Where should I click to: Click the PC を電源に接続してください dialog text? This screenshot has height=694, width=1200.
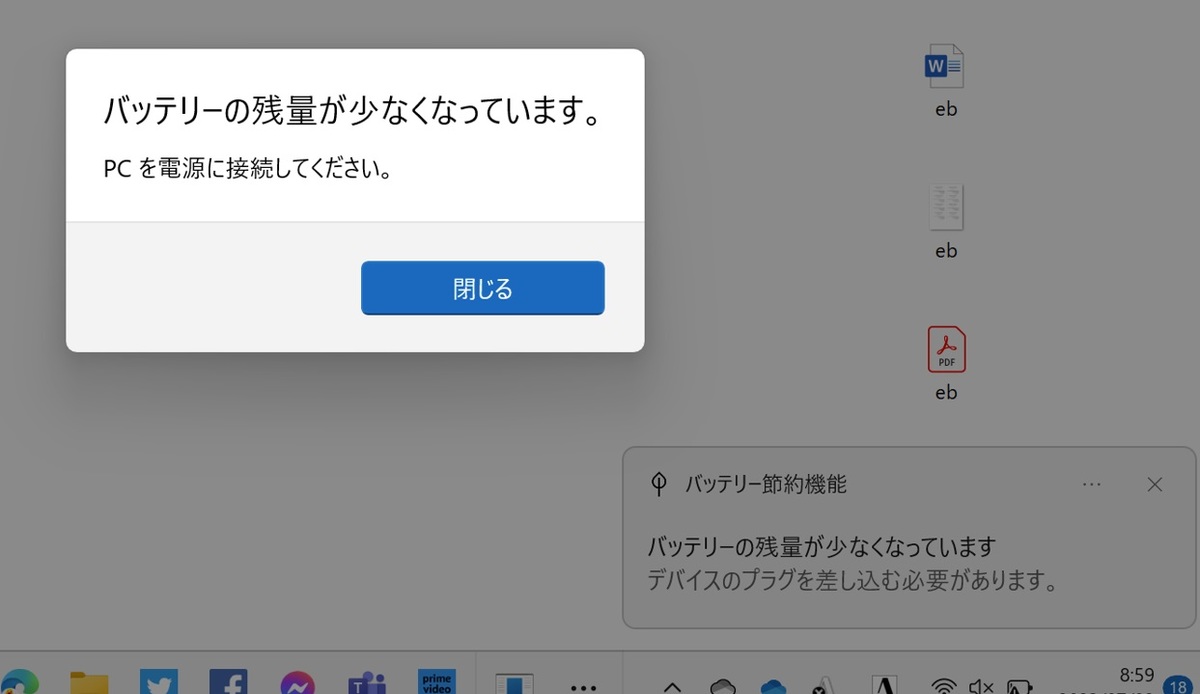(x=247, y=169)
